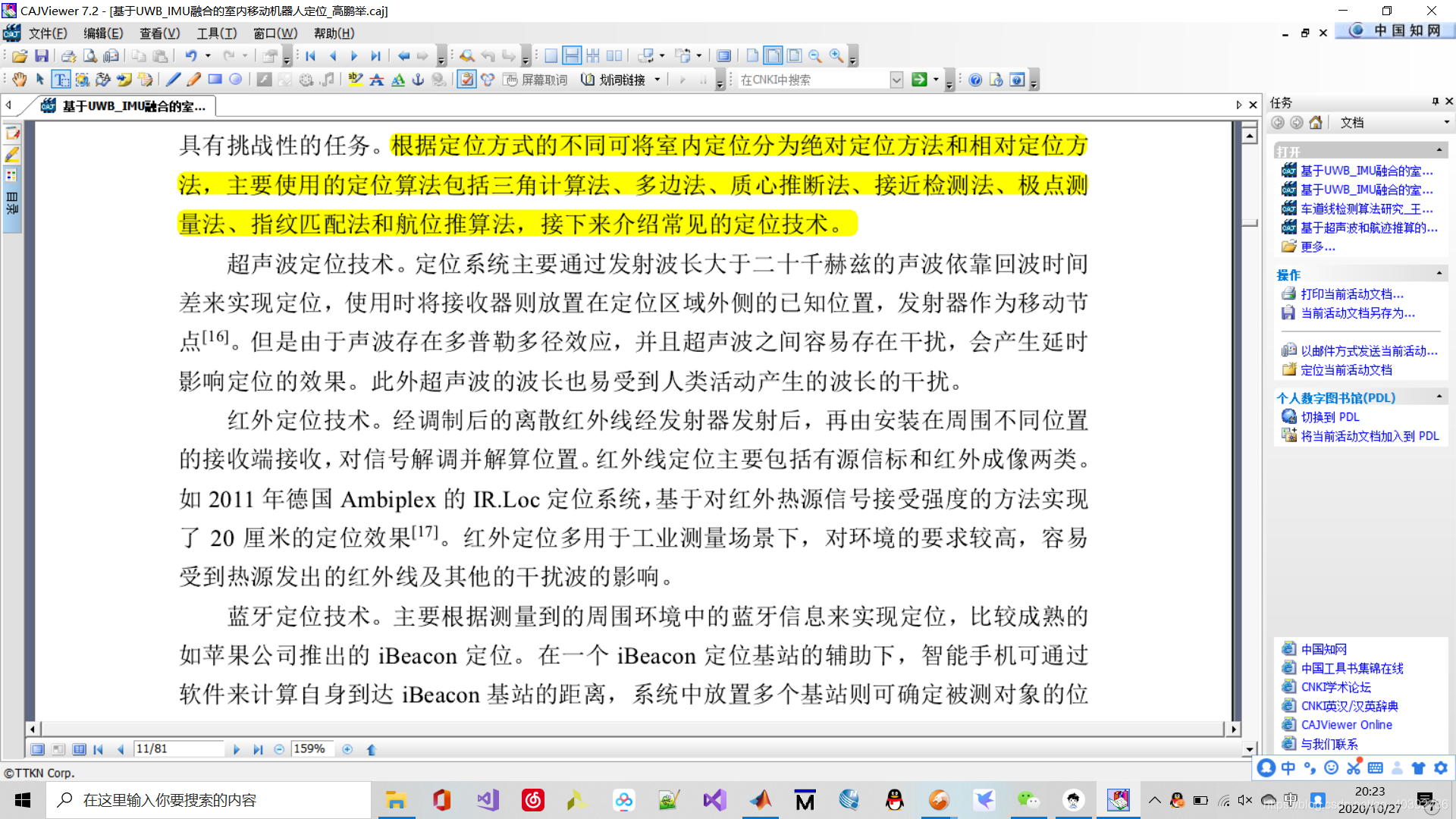
Task: Toggle the 屏幕取词 screen word capture
Action: point(535,80)
